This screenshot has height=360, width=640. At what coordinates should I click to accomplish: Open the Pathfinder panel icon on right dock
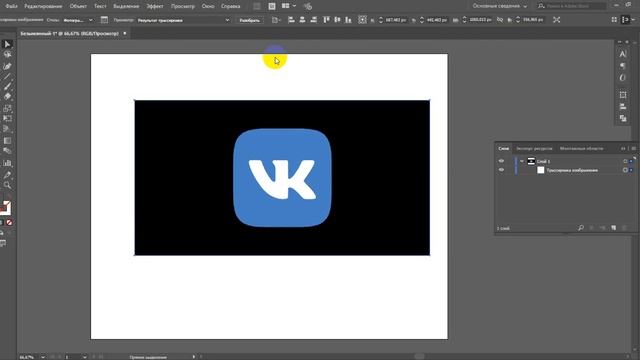pos(622,118)
